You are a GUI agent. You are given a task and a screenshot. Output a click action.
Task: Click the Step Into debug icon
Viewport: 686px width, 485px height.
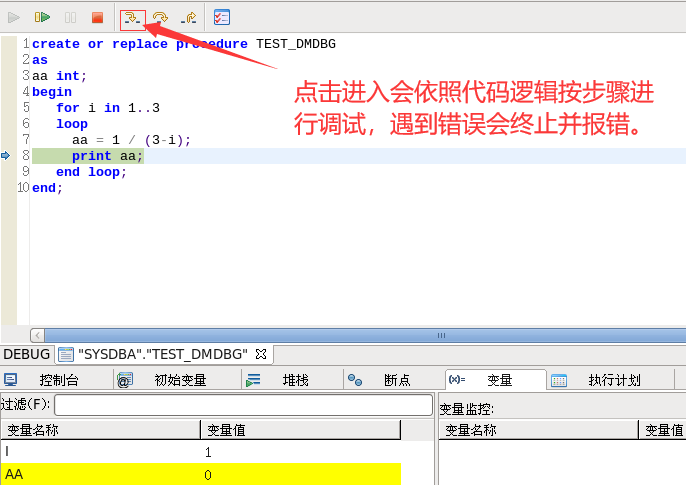[132, 18]
